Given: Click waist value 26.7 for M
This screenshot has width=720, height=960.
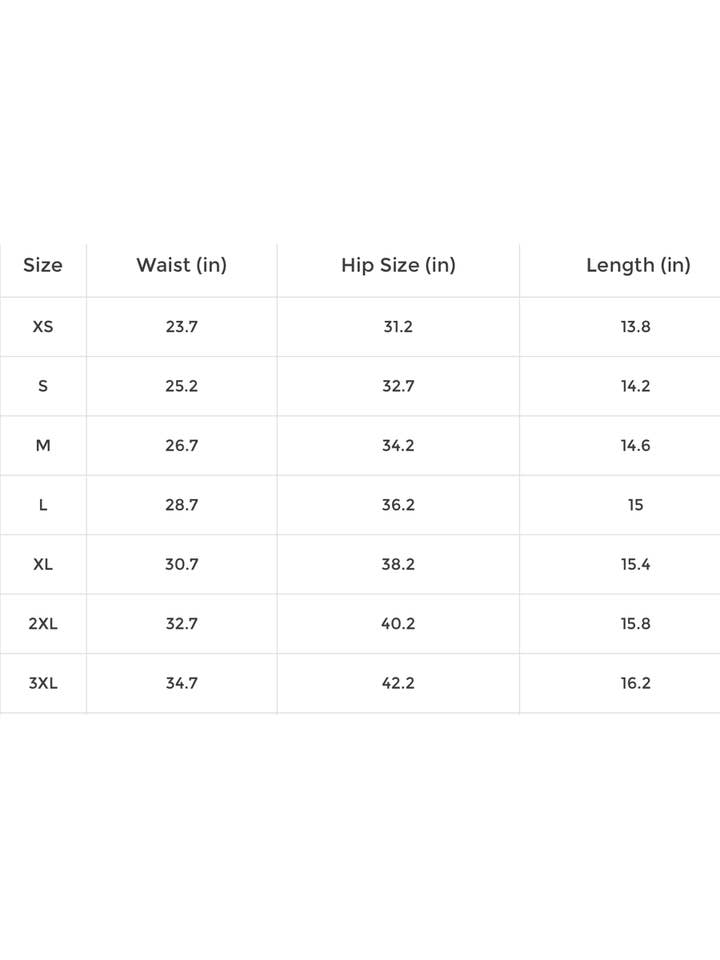Looking at the screenshot, I should [x=181, y=445].
